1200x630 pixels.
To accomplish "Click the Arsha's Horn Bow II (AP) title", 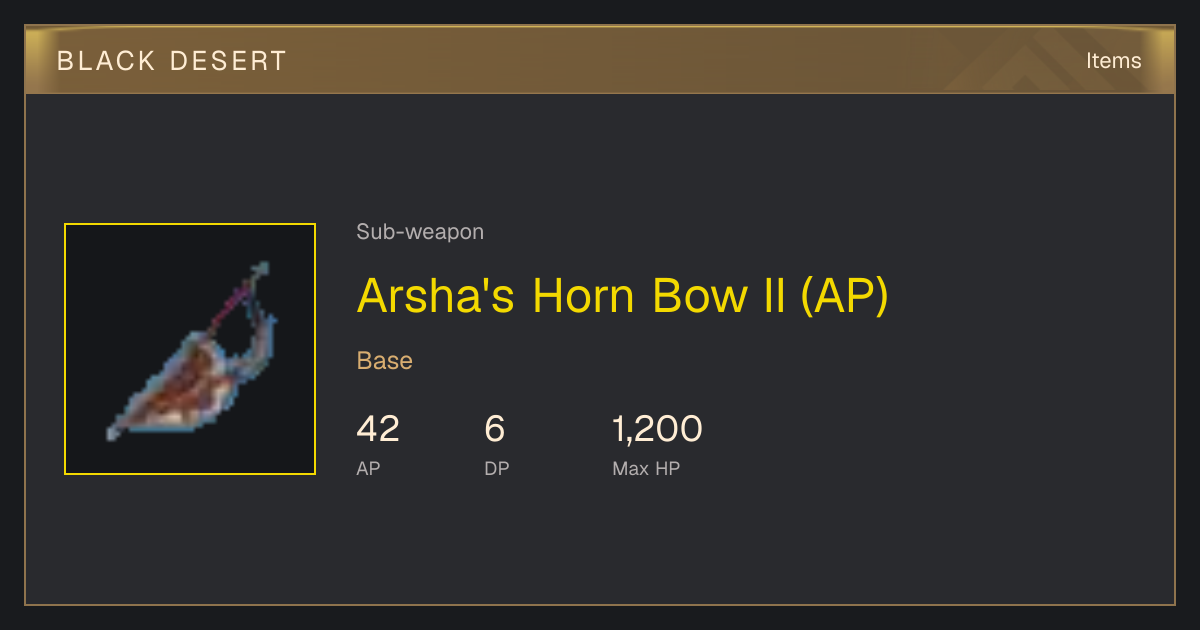I will click(x=622, y=296).
